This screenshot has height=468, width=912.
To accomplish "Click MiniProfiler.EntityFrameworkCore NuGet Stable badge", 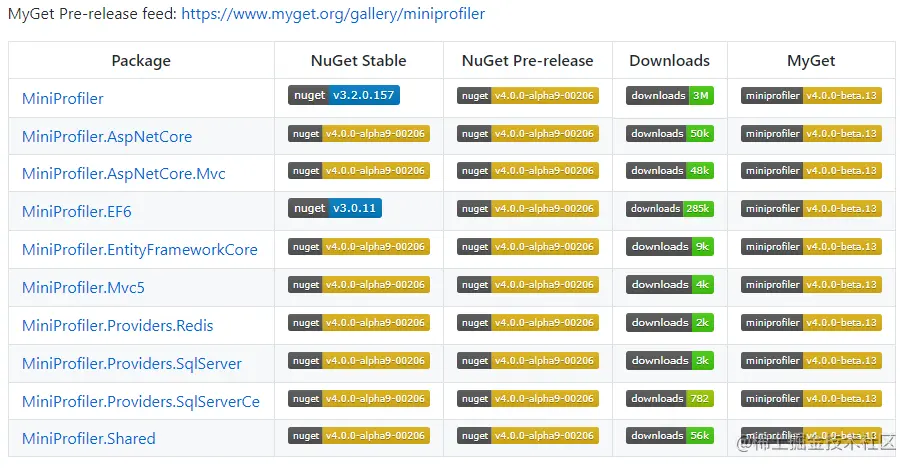I will (x=359, y=246).
